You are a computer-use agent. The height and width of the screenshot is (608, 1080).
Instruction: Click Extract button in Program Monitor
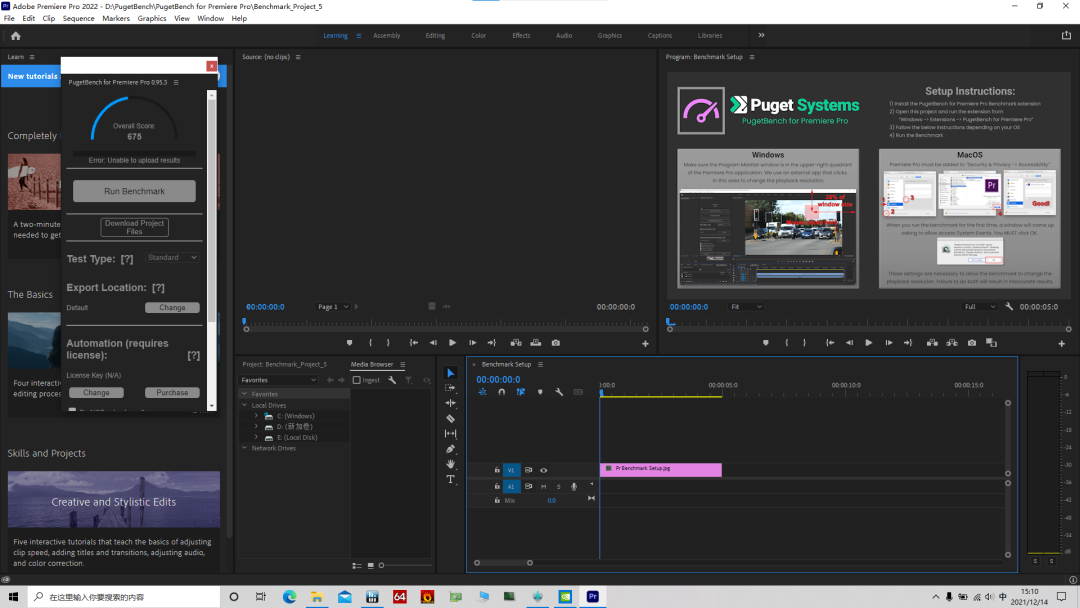952,343
